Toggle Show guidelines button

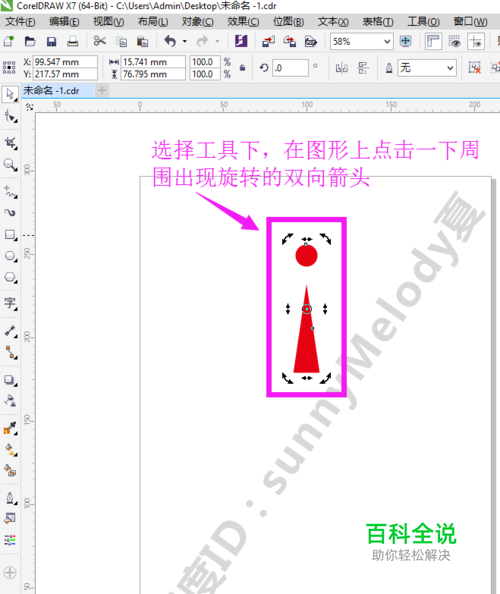(476, 41)
